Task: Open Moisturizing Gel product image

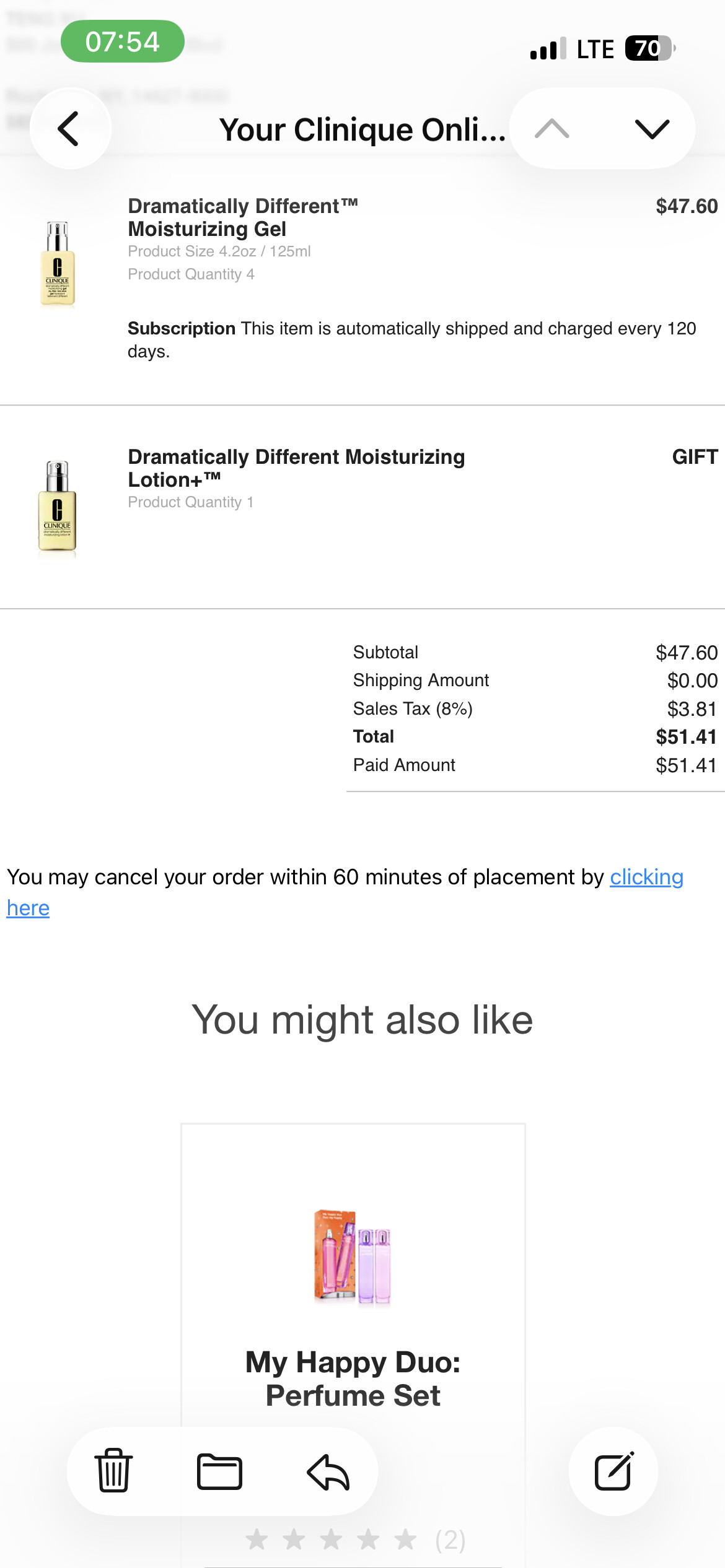Action: [x=58, y=263]
